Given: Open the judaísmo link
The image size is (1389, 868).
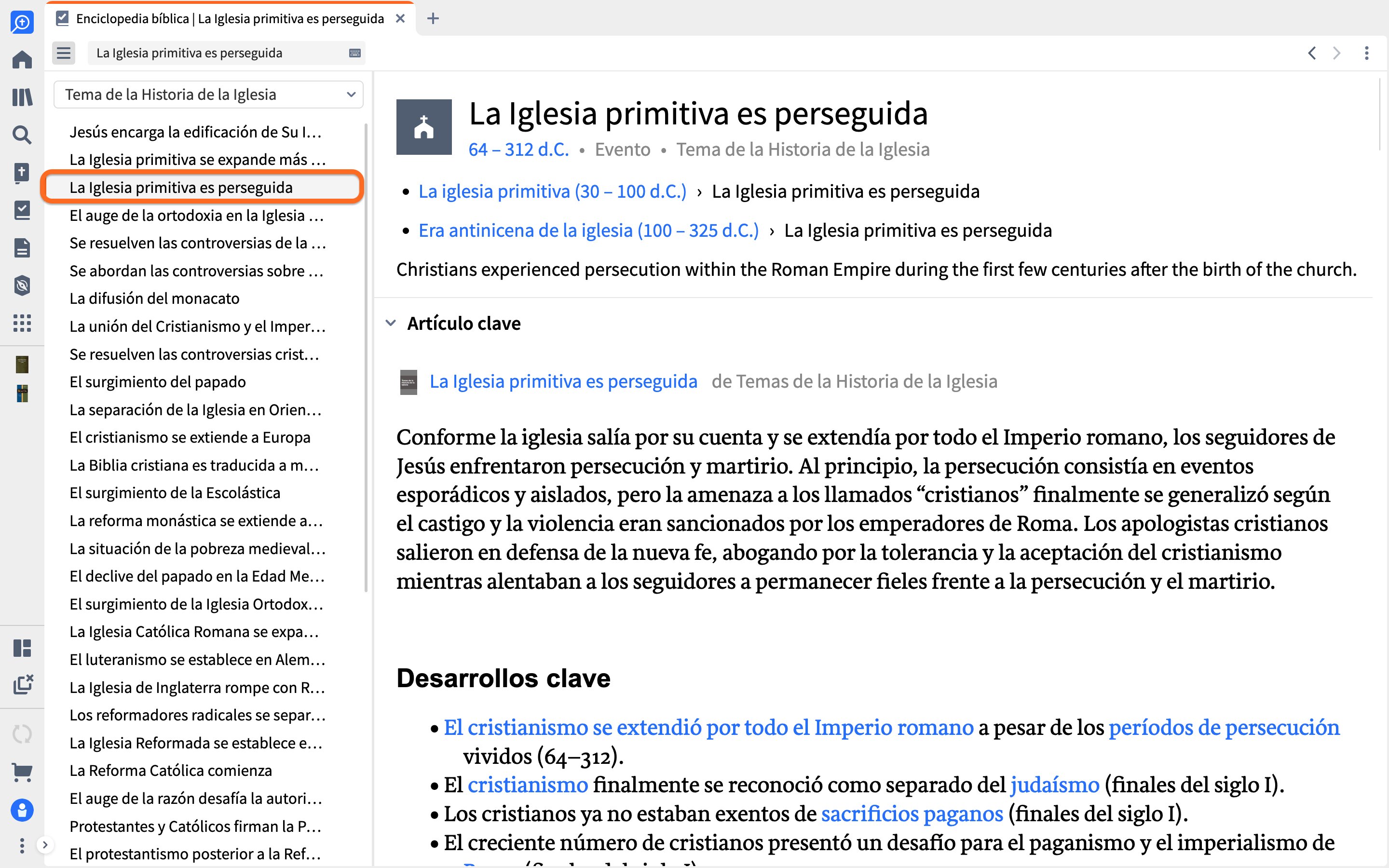Looking at the screenshot, I should [x=1054, y=785].
